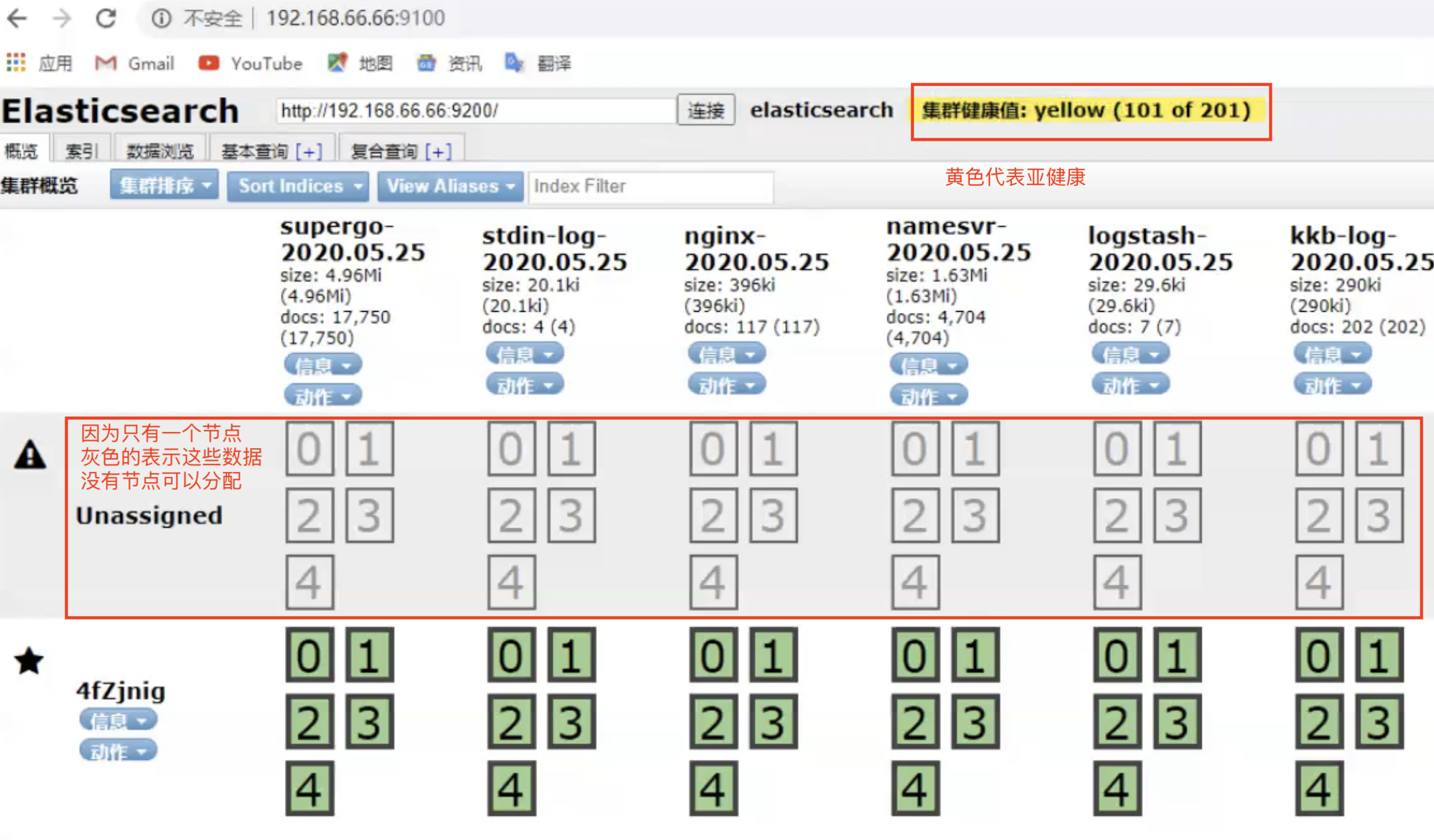Click the nginx-2020.05.25 index title
This screenshot has width=1434, height=840.
pos(756,248)
